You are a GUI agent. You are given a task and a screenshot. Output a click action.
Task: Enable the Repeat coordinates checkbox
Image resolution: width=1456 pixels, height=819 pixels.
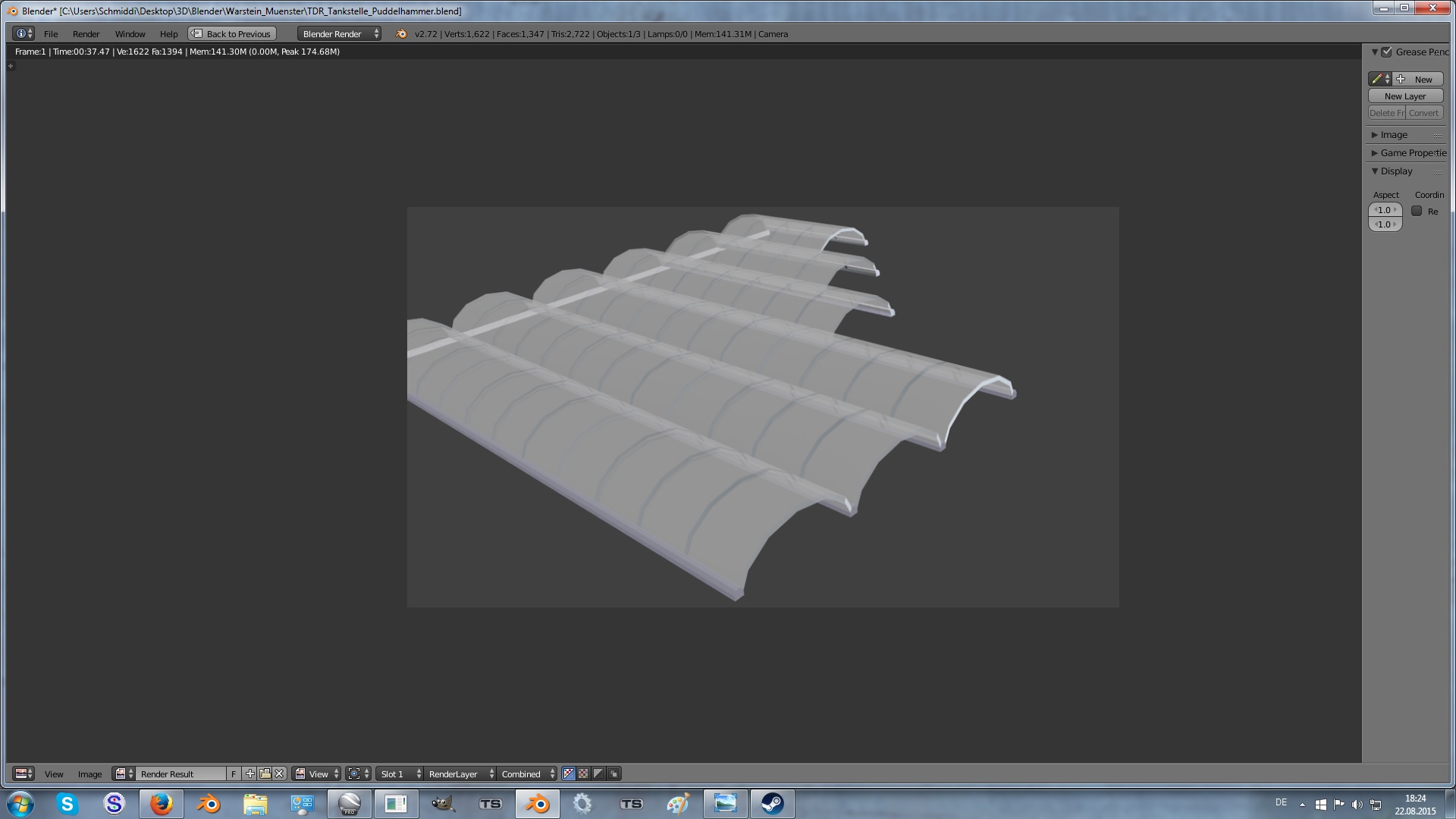click(1417, 211)
